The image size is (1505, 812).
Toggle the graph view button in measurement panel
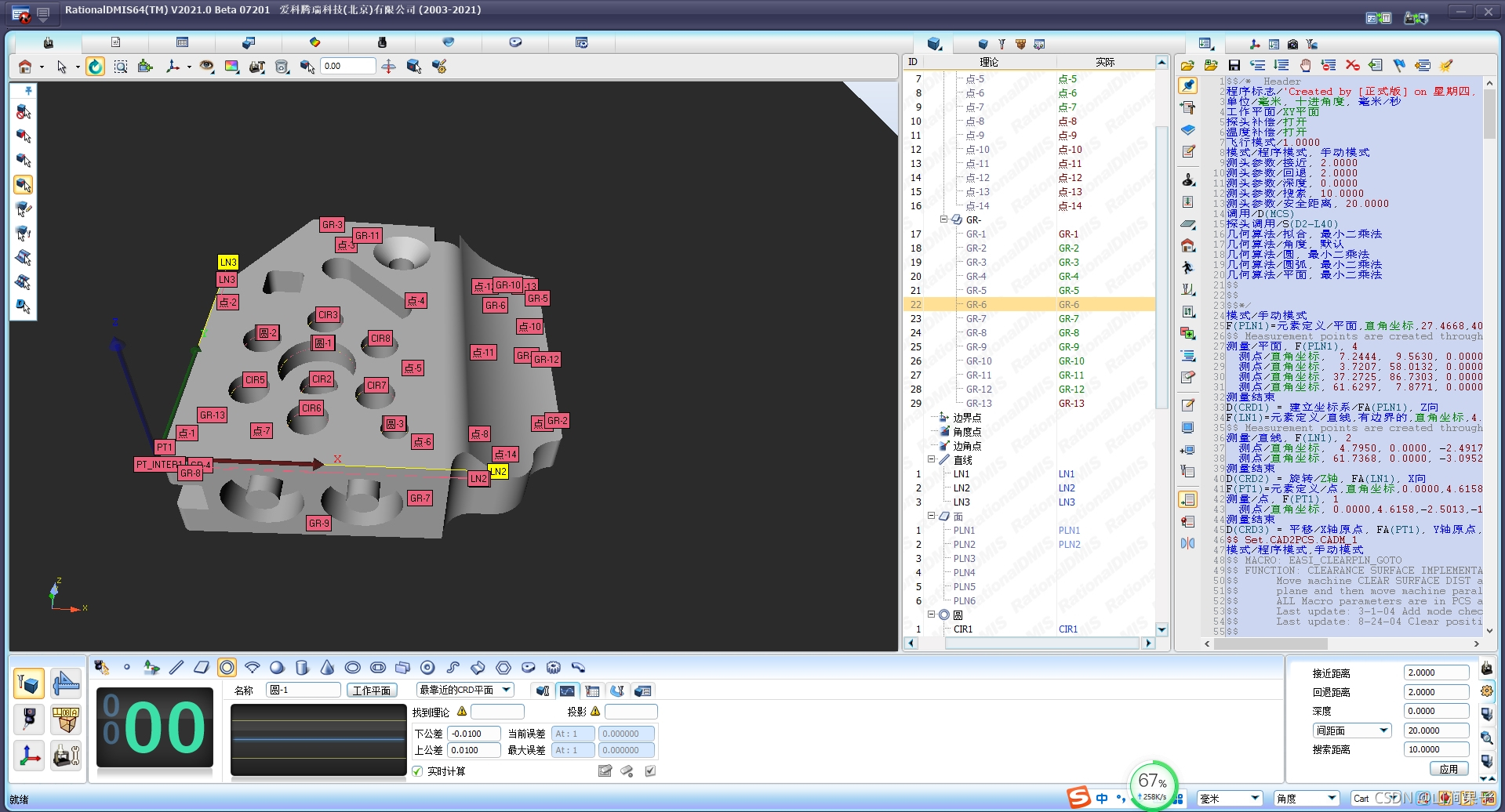567,691
